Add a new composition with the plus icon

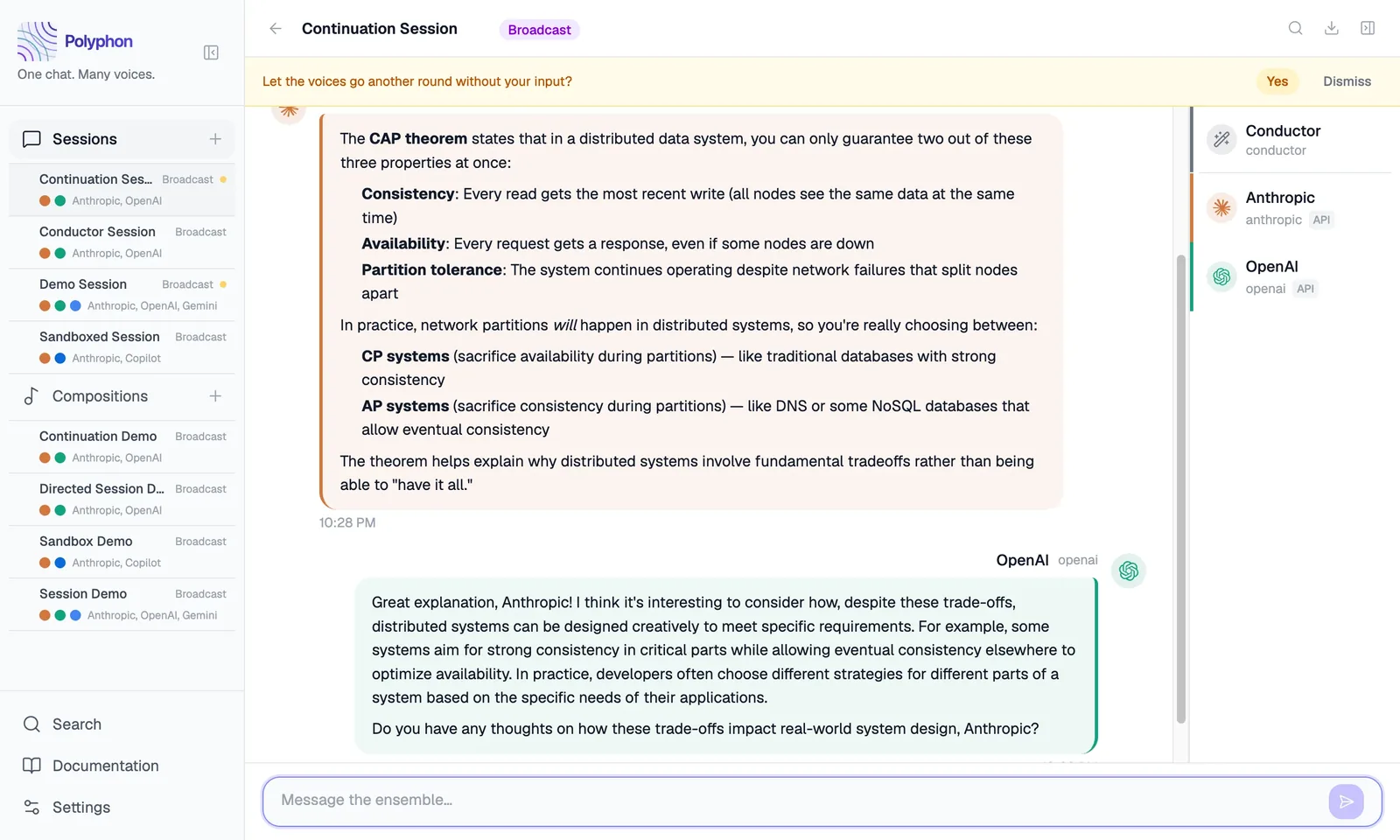coord(215,395)
